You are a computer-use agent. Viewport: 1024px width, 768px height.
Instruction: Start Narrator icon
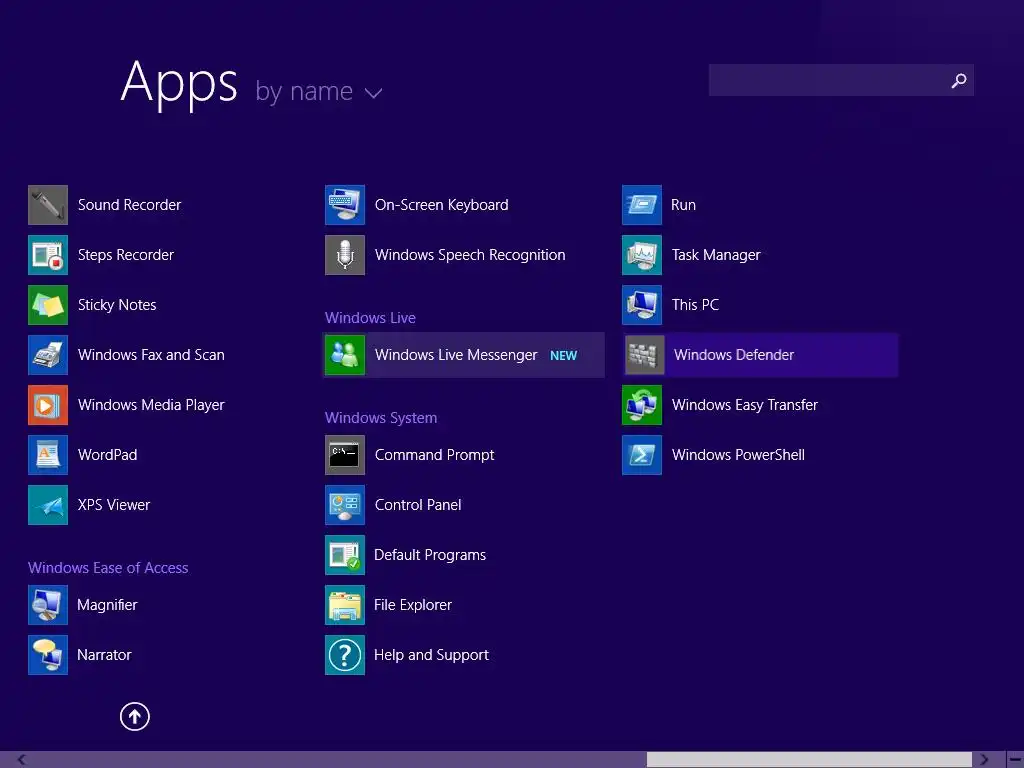click(x=48, y=654)
